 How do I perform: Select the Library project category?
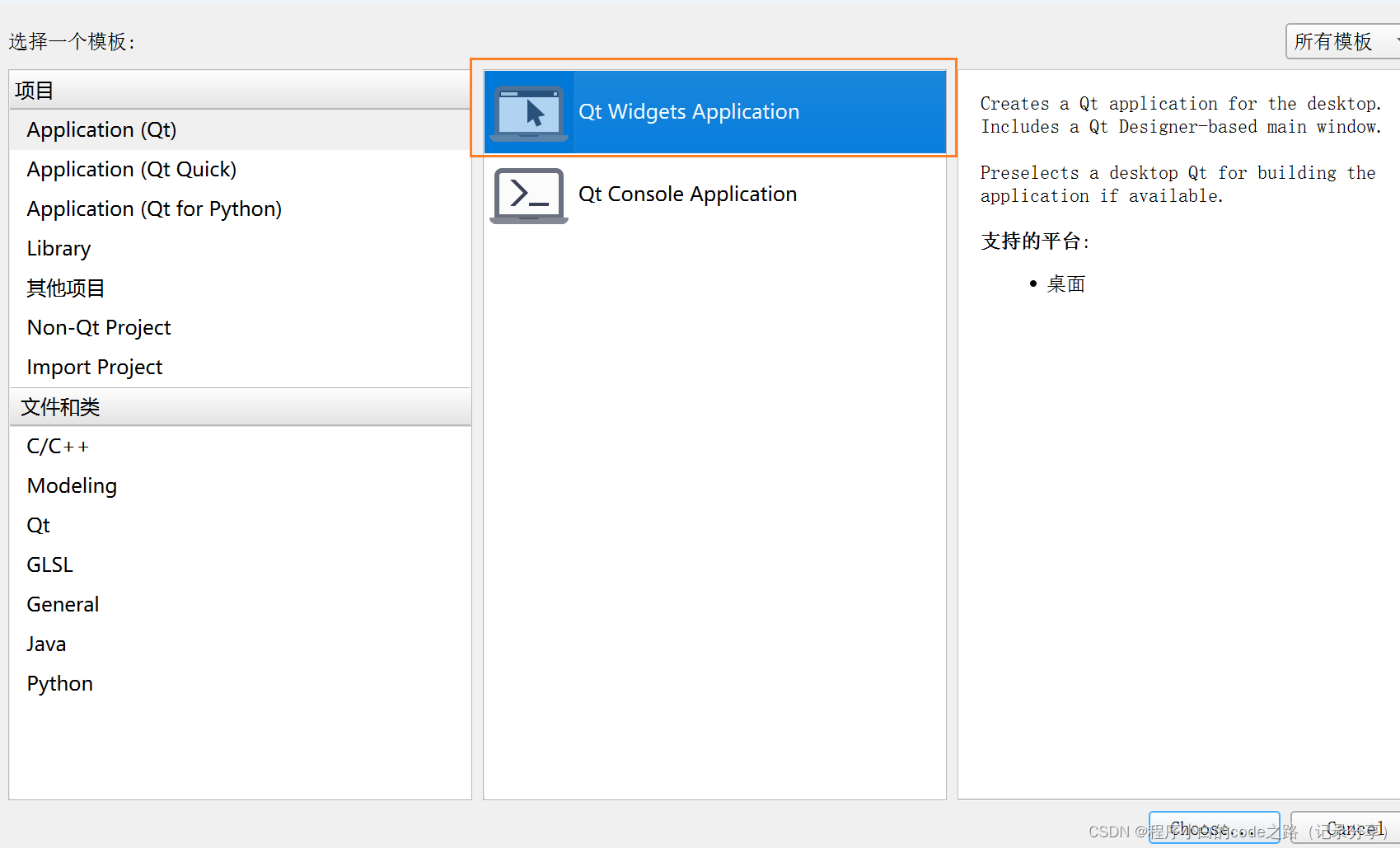click(240, 248)
